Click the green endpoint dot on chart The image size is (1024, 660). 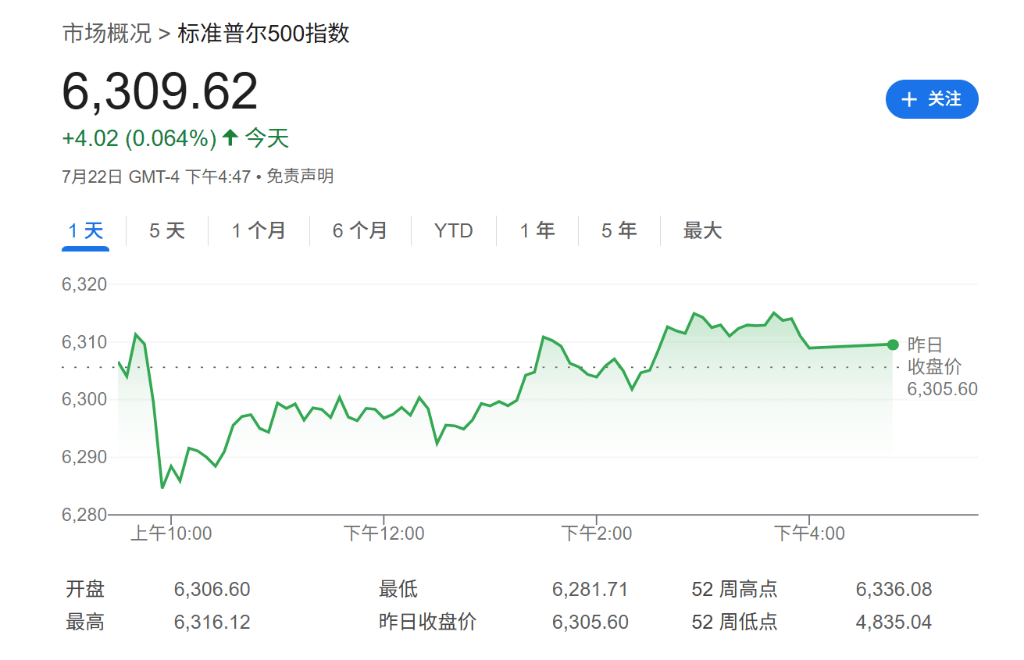pos(893,345)
